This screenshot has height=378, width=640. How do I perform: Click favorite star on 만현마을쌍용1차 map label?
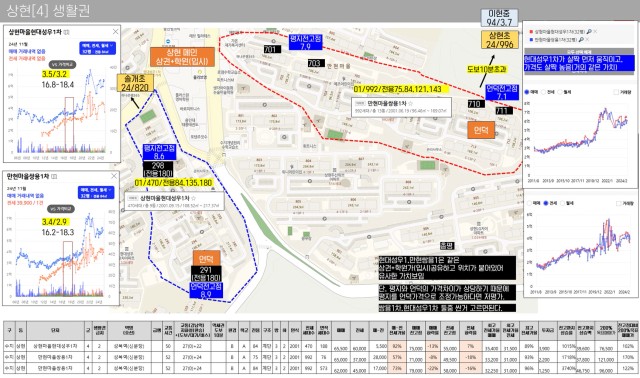411,104
